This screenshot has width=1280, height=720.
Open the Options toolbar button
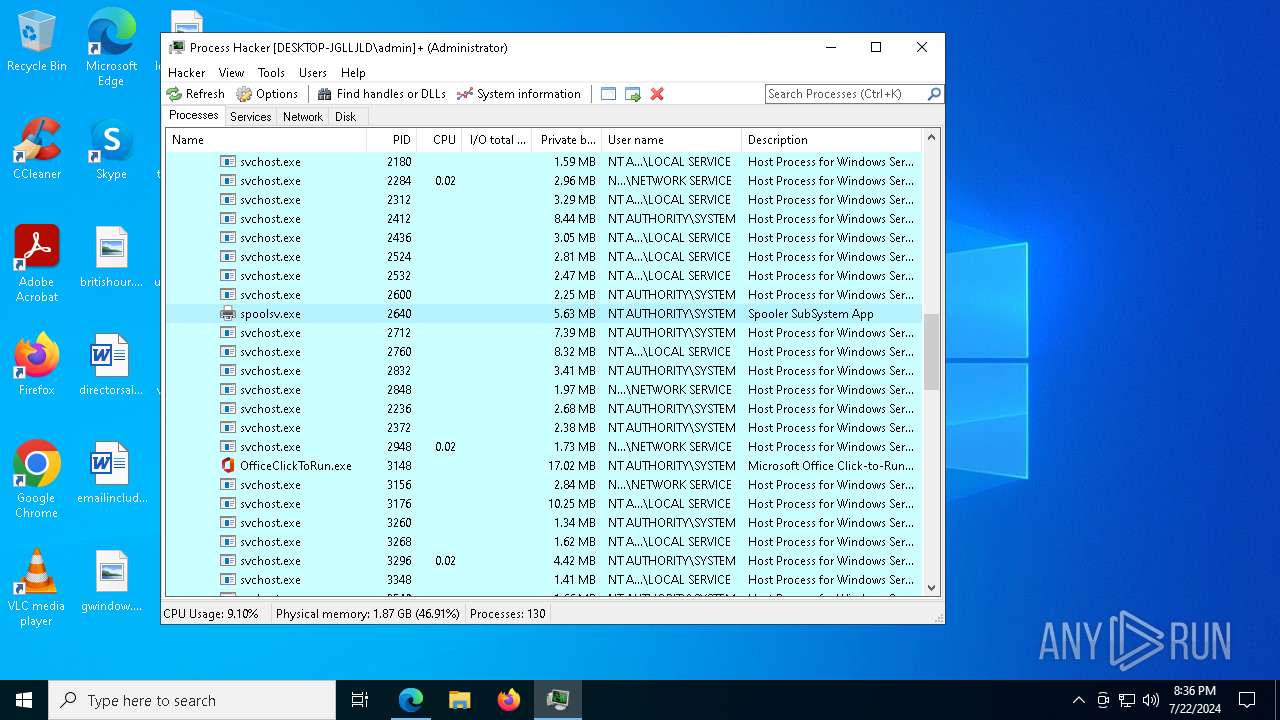267,94
